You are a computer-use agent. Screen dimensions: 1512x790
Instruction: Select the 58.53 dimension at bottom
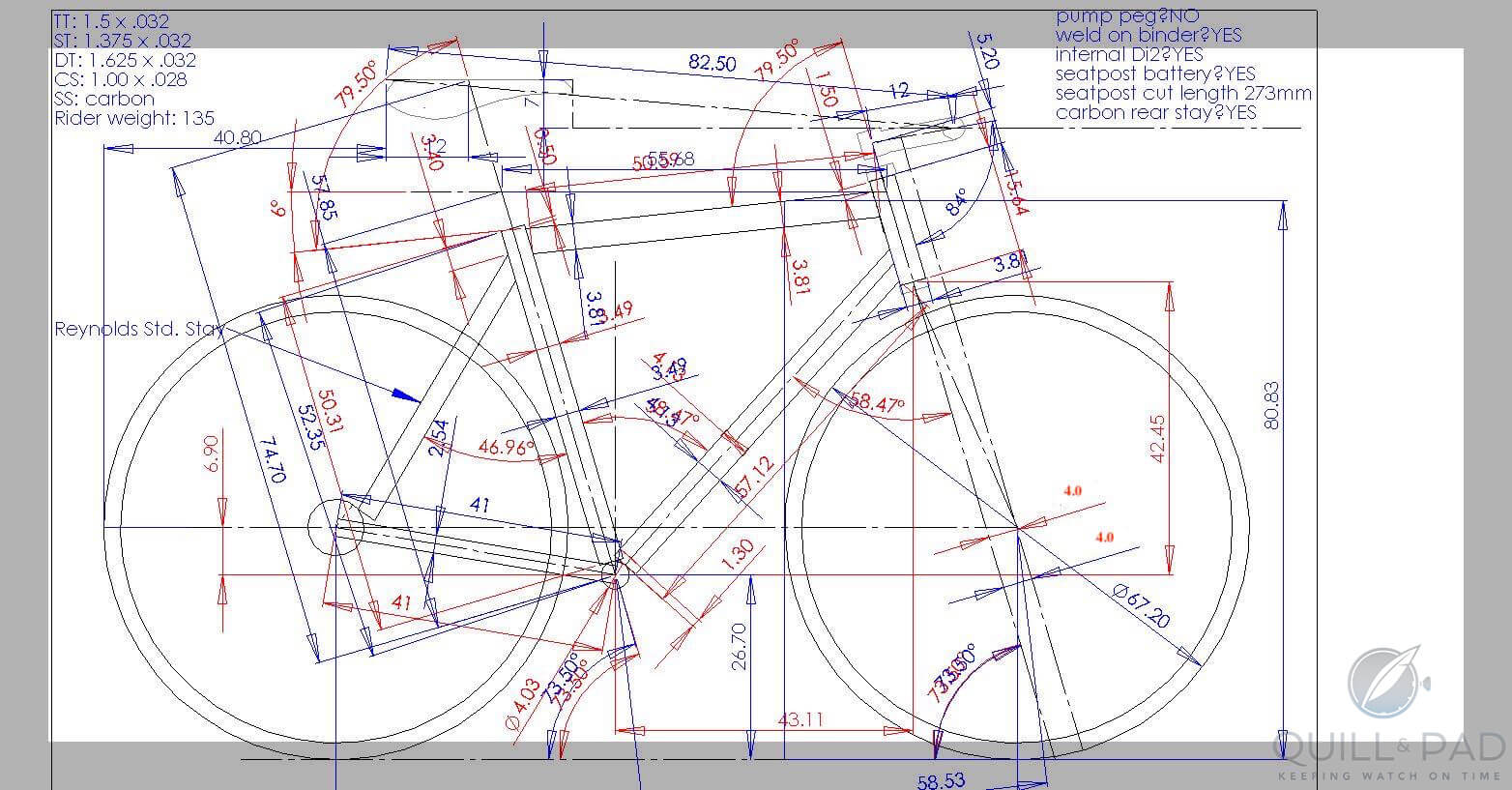pos(941,780)
